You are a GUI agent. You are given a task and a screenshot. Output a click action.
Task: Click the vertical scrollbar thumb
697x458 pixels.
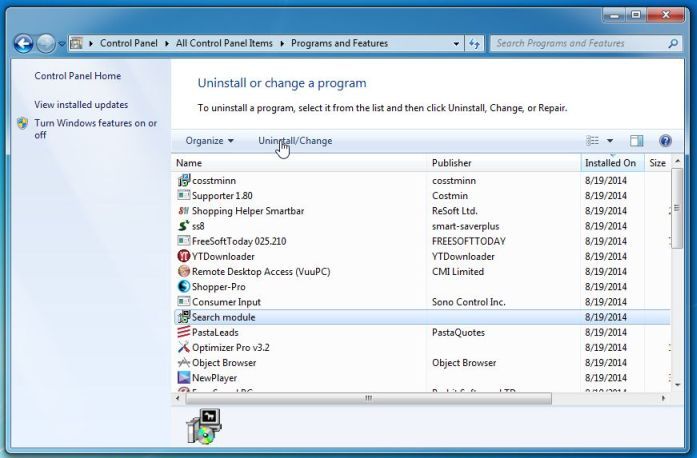677,208
